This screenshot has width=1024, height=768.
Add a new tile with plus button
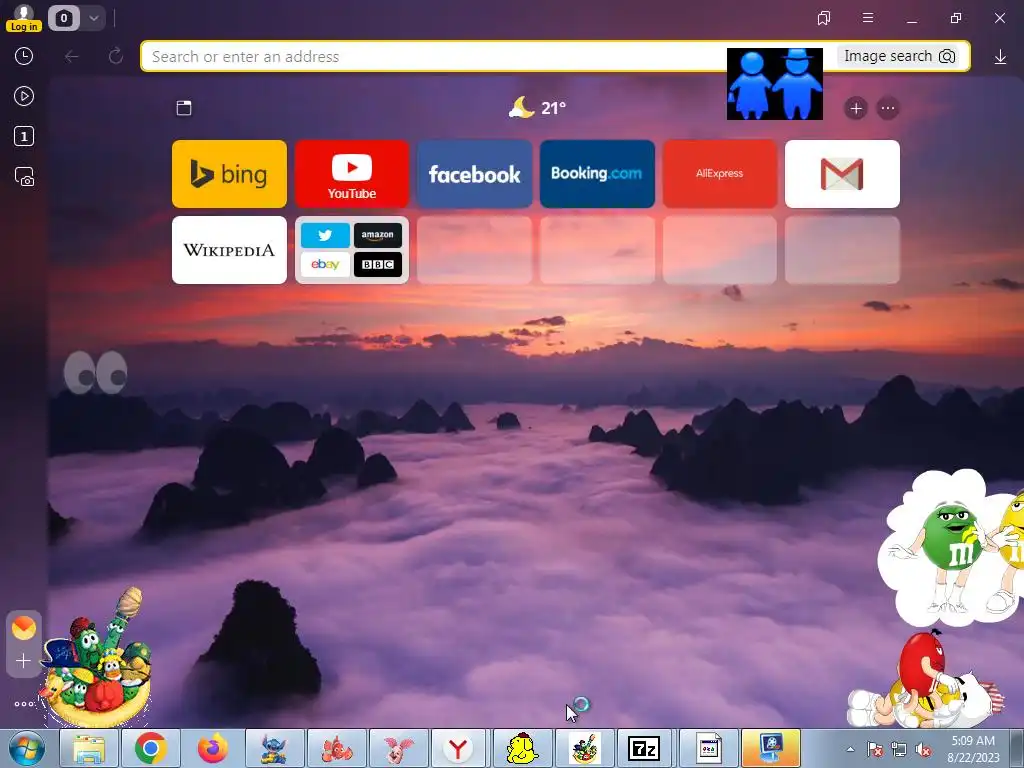[x=856, y=108]
